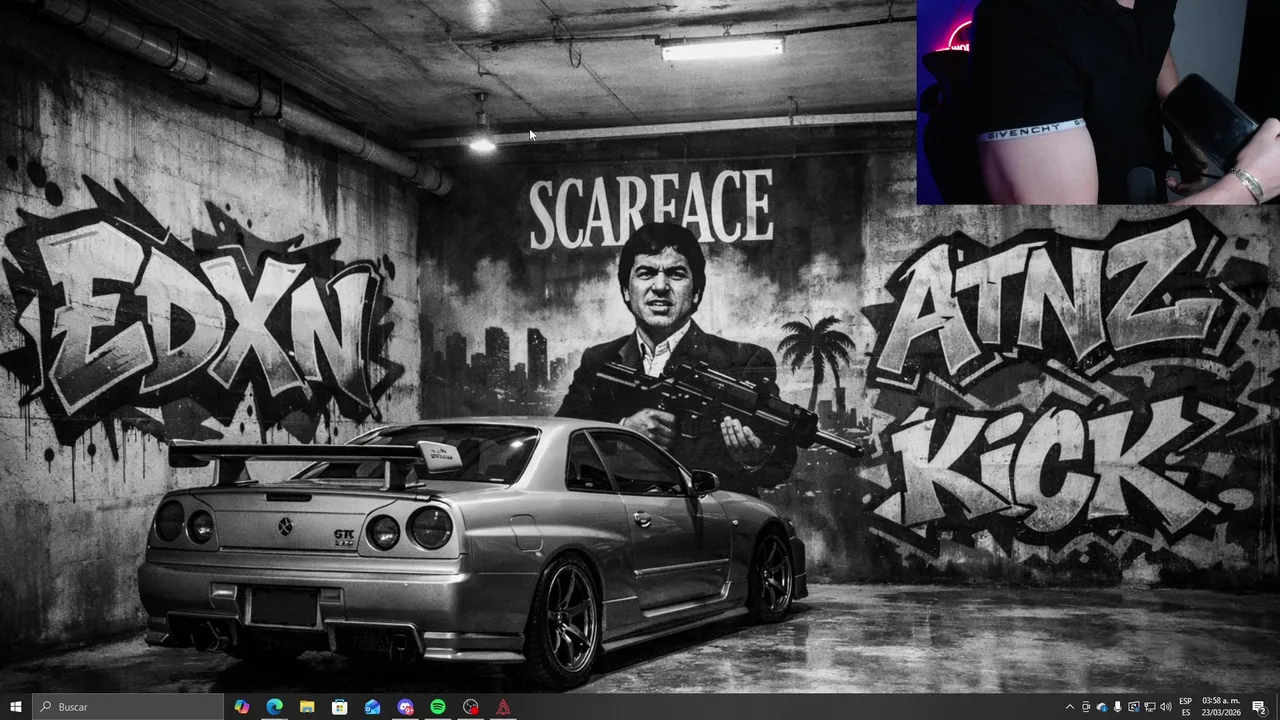Click the Meet Now camera tray icon
The width and height of the screenshot is (1280, 720).
[1086, 707]
